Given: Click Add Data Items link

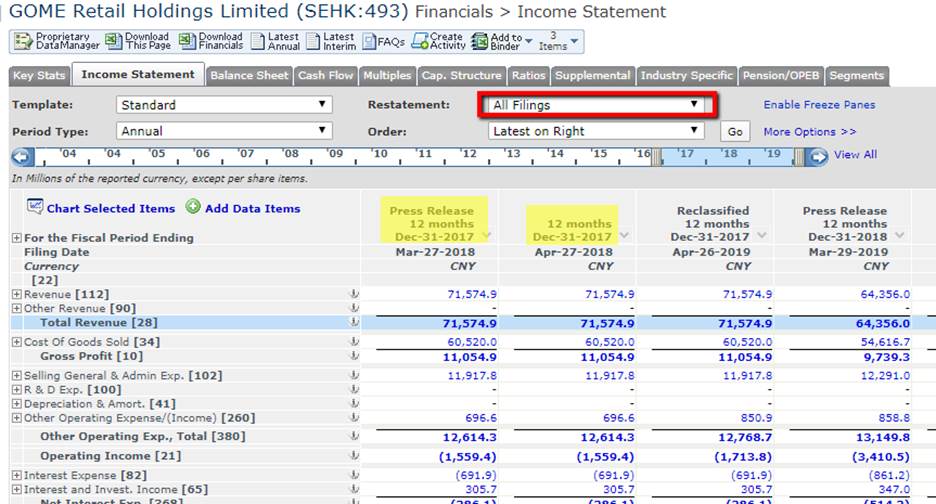Looking at the screenshot, I should [253, 208].
